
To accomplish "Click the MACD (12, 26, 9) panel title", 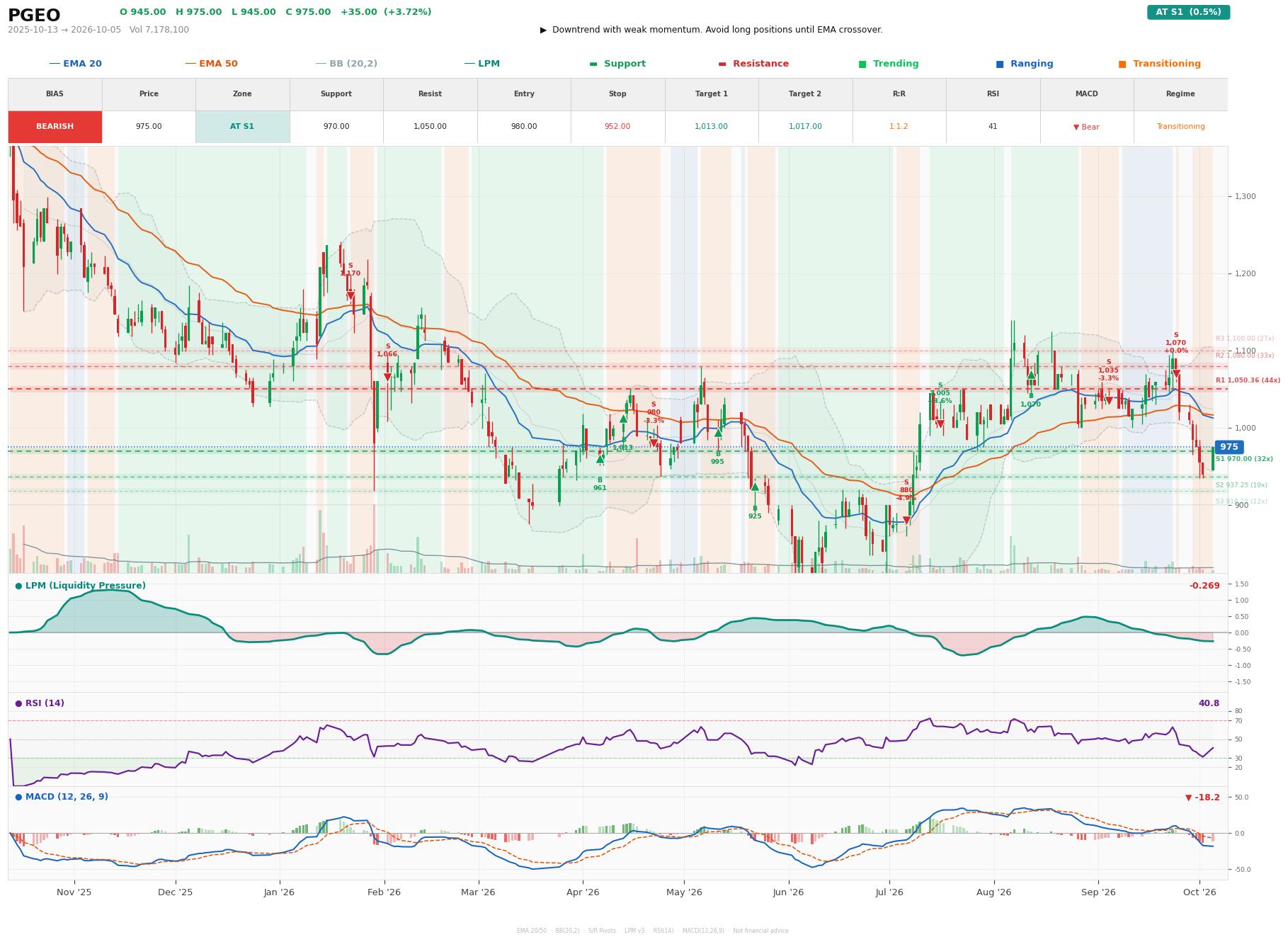I will (62, 797).
